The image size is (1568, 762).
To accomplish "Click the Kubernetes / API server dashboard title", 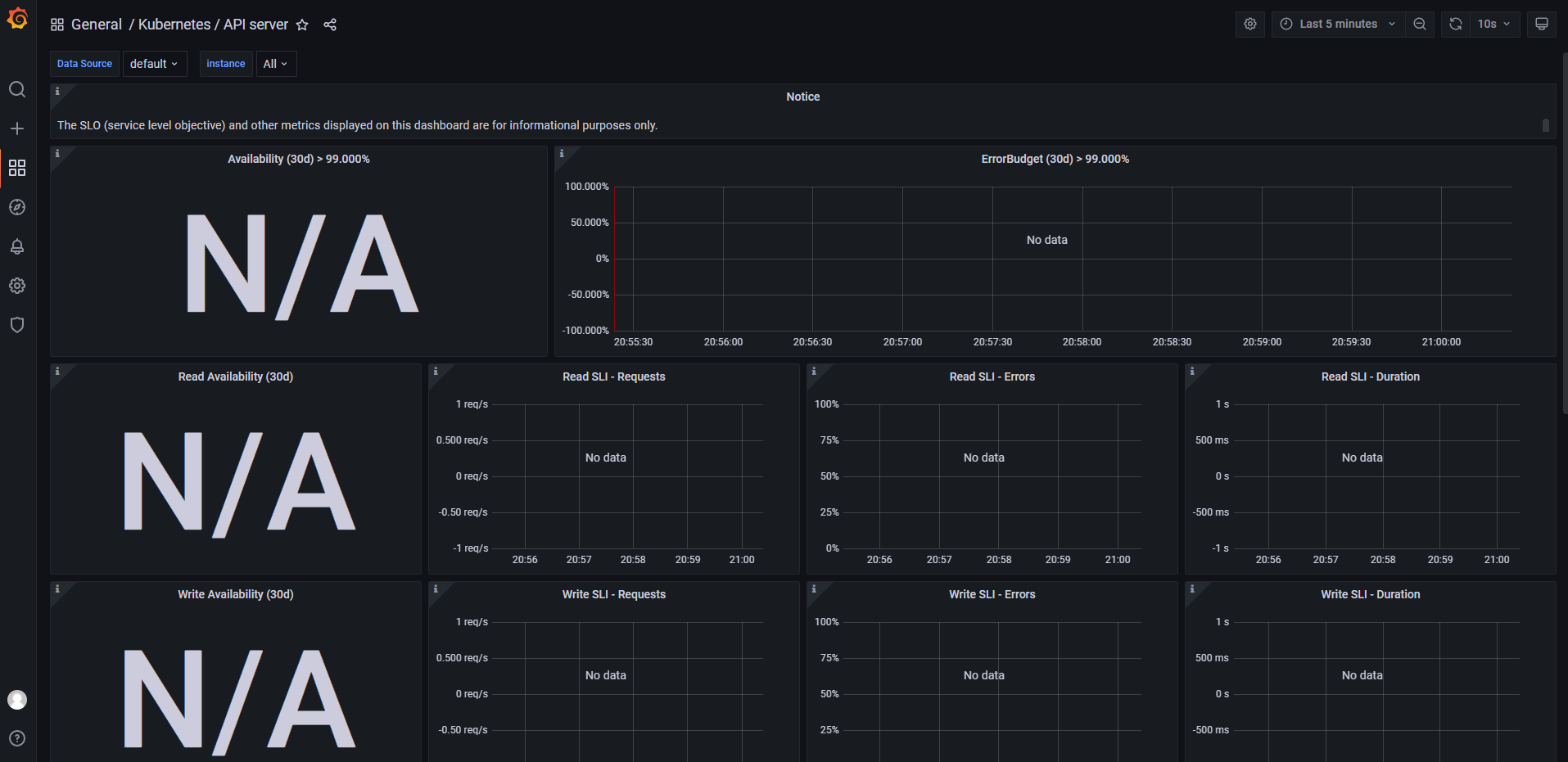I will (x=213, y=25).
